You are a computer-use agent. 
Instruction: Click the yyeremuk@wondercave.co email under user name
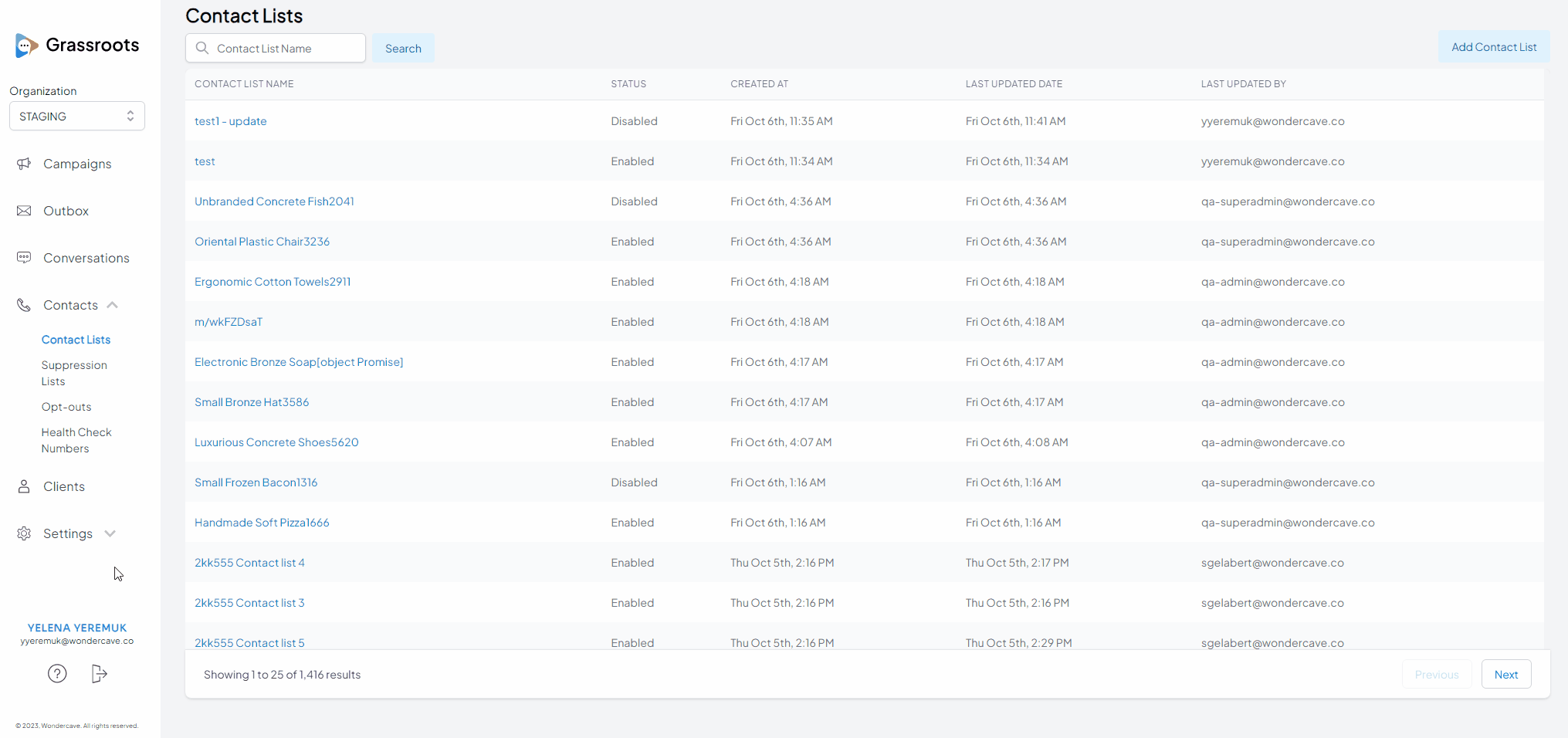76,641
